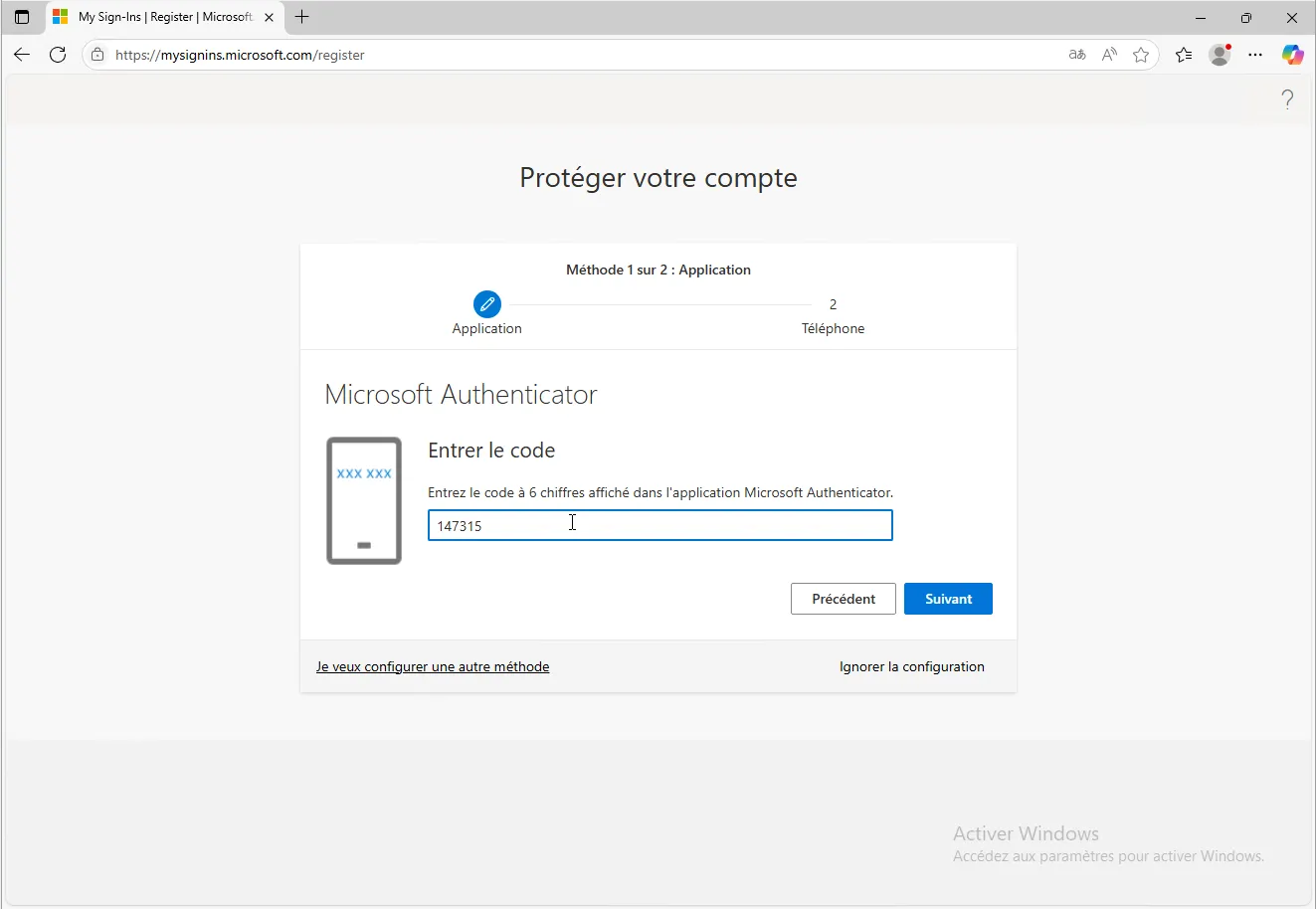This screenshot has width=1316, height=909.
Task: Open a new tab with plus button
Action: 302,17
